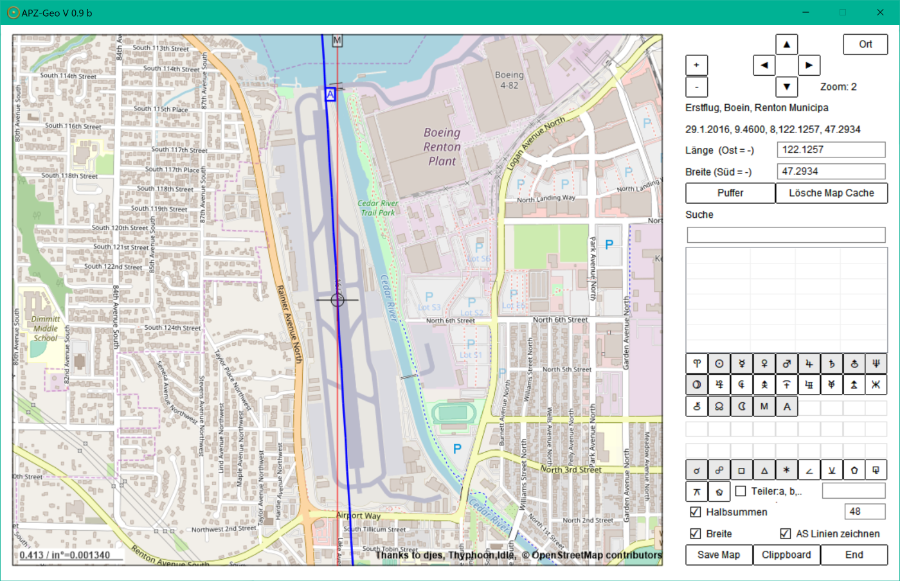This screenshot has width=900, height=581.
Task: Toggle the semisquare angle aspect button
Action: click(x=809, y=470)
